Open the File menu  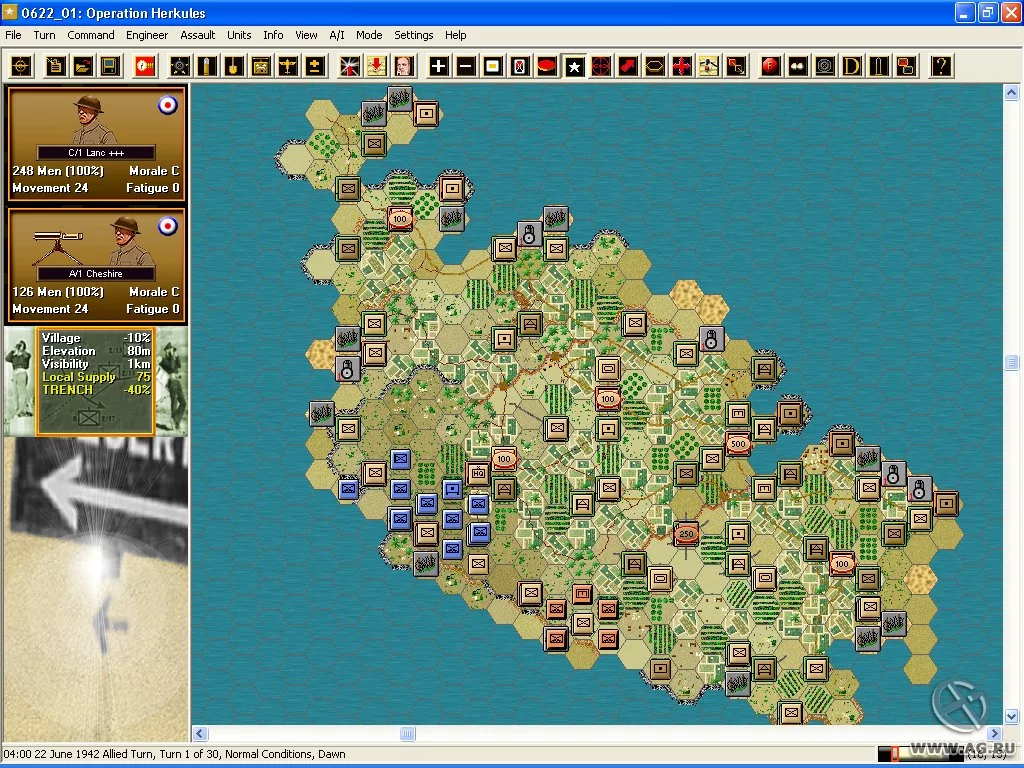[13, 35]
